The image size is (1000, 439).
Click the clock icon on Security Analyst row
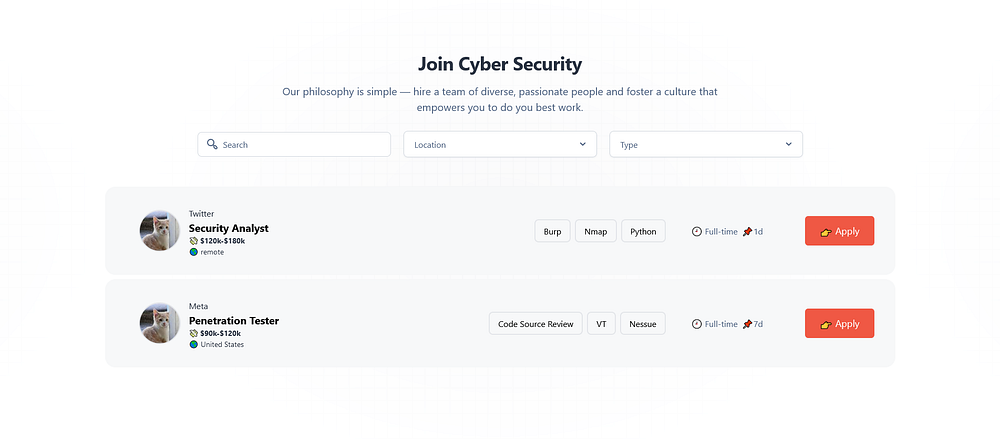point(697,231)
